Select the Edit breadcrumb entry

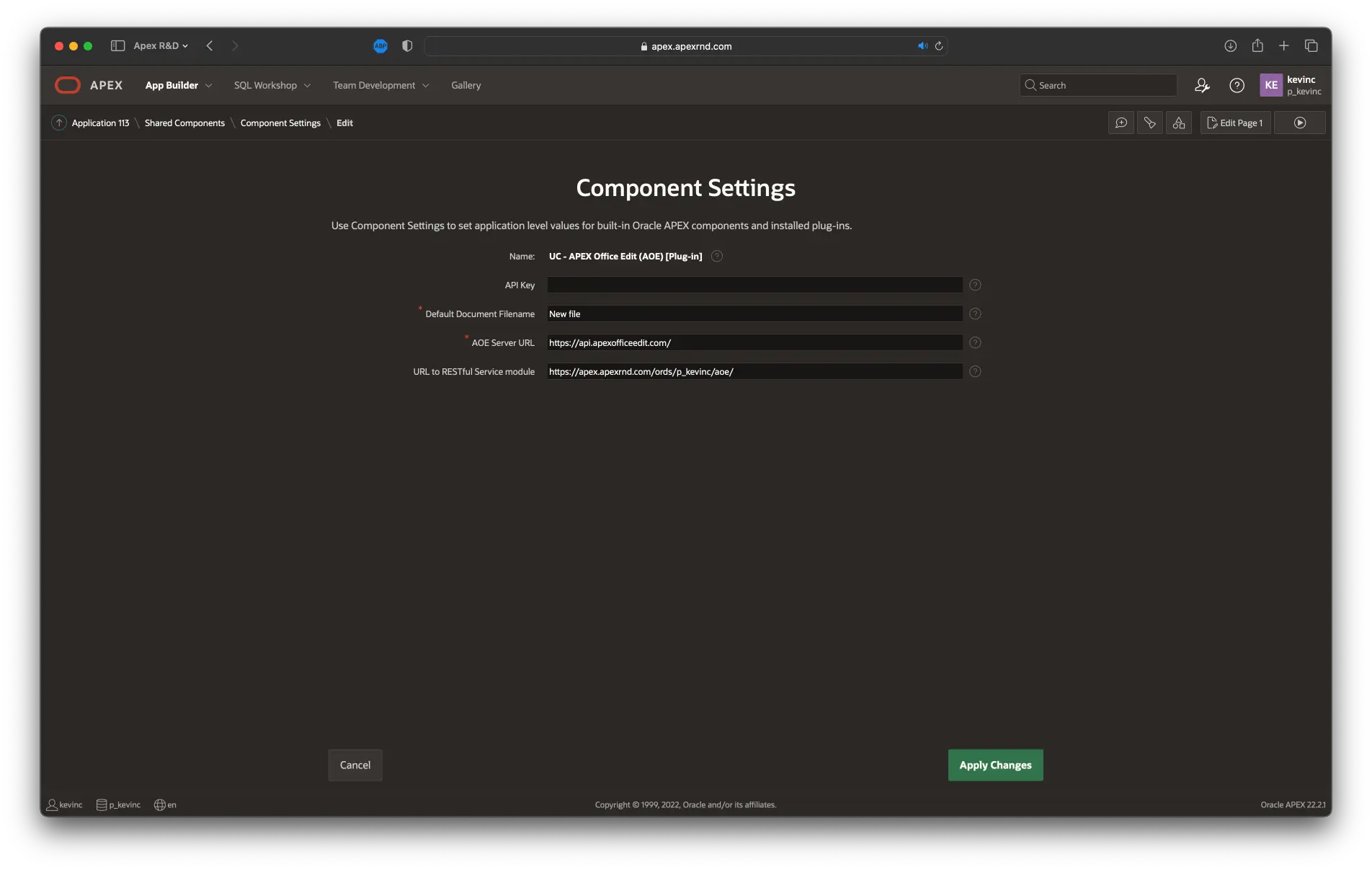(344, 123)
